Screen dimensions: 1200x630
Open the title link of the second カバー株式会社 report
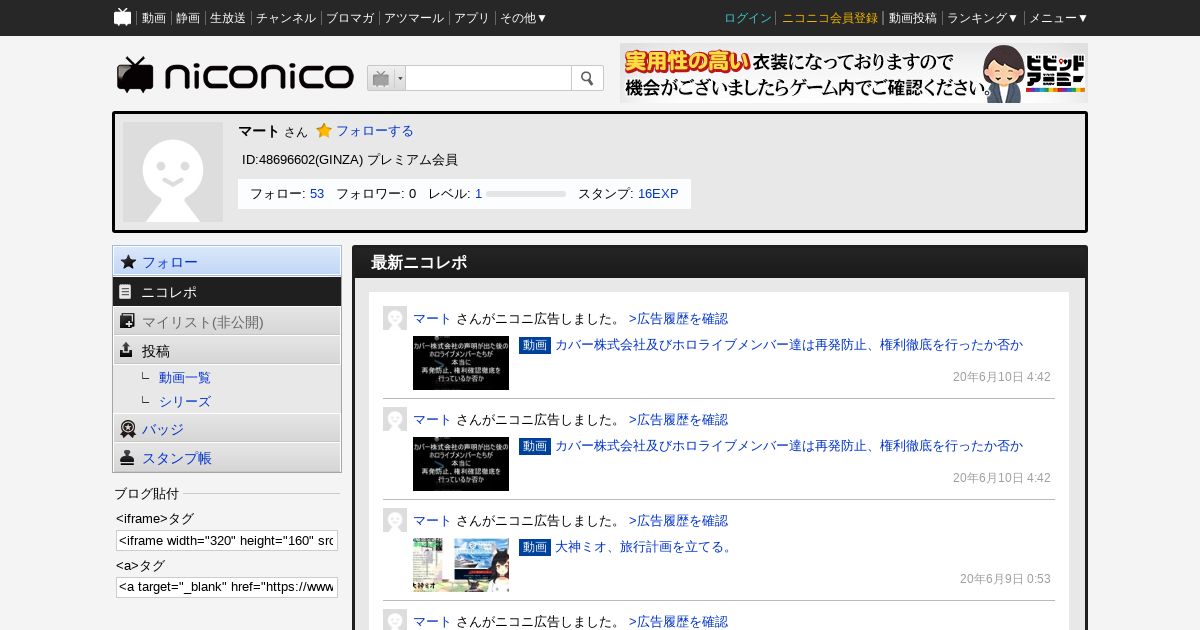coord(789,446)
